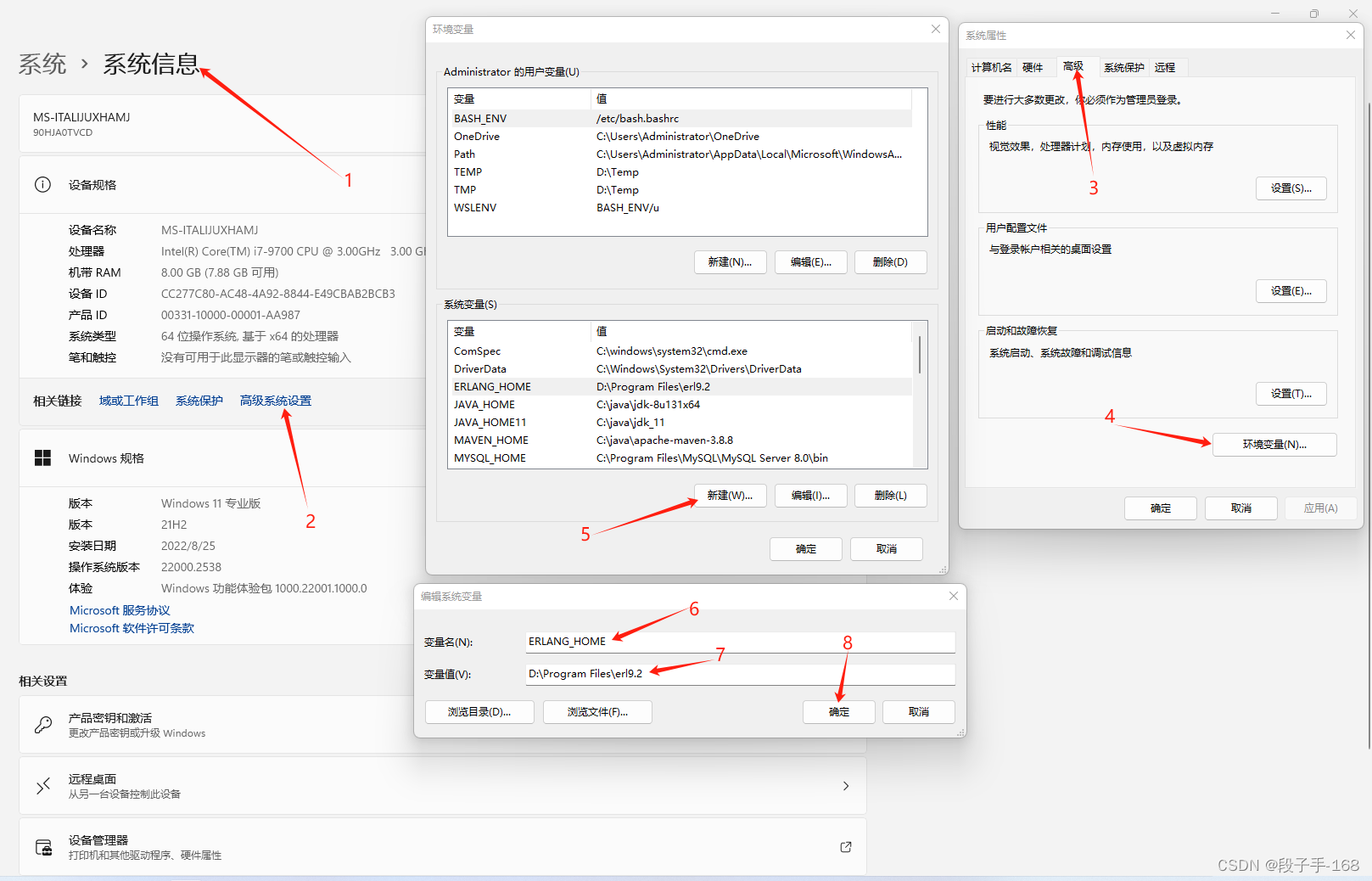Open the 设备管理器 settings row
This screenshot has height=881, width=1372.
pyautogui.click(x=443, y=847)
